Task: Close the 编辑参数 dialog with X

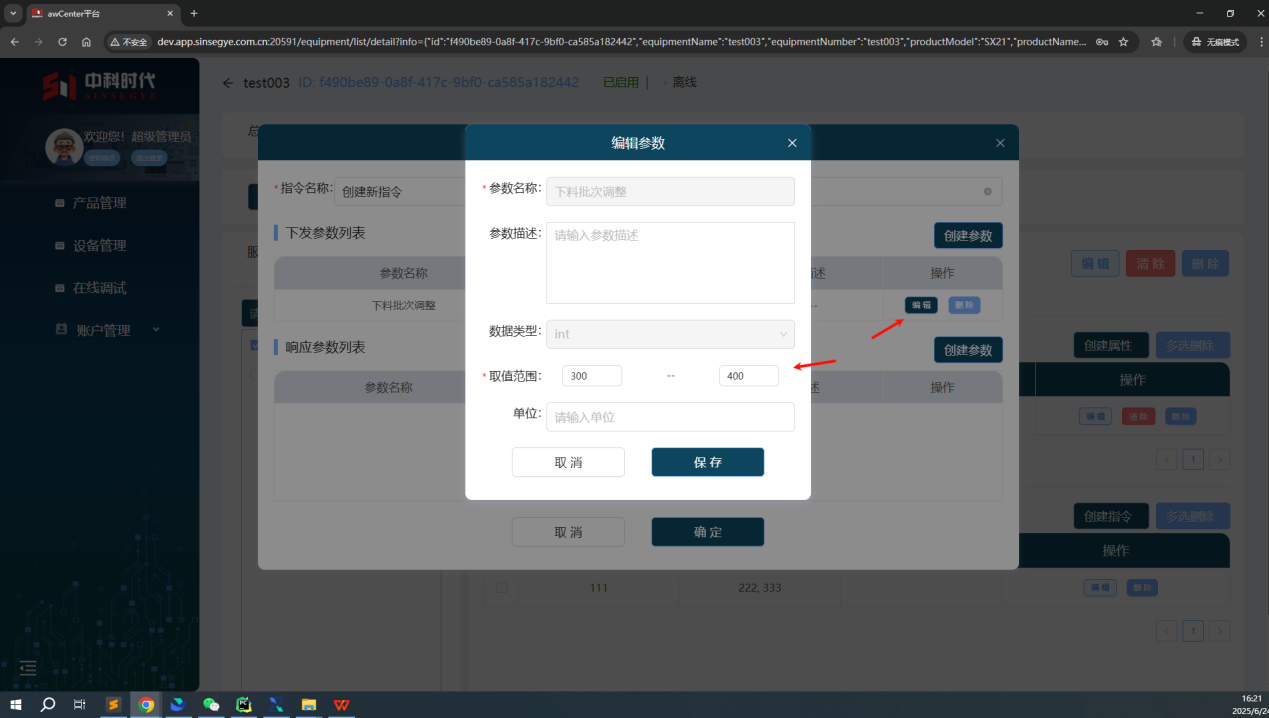Action: click(x=792, y=143)
